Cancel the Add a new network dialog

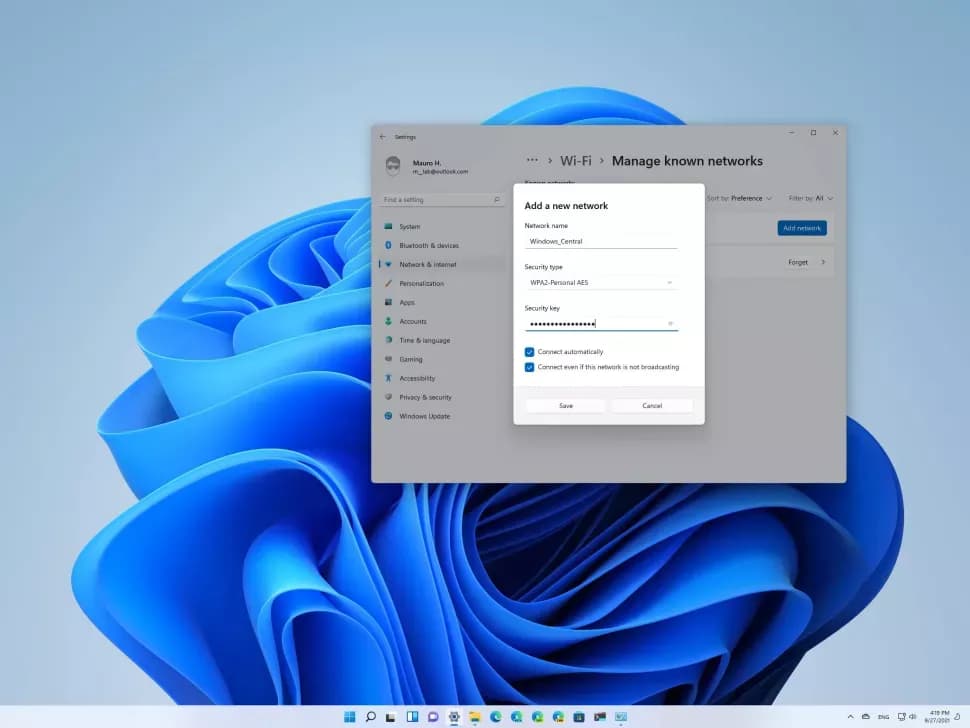(x=652, y=406)
